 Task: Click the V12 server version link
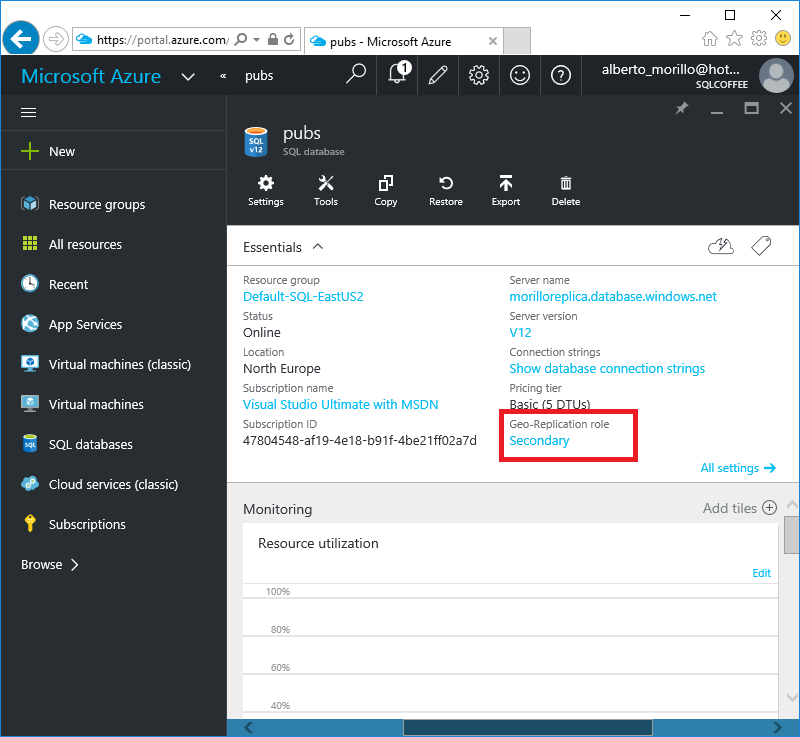click(x=520, y=333)
